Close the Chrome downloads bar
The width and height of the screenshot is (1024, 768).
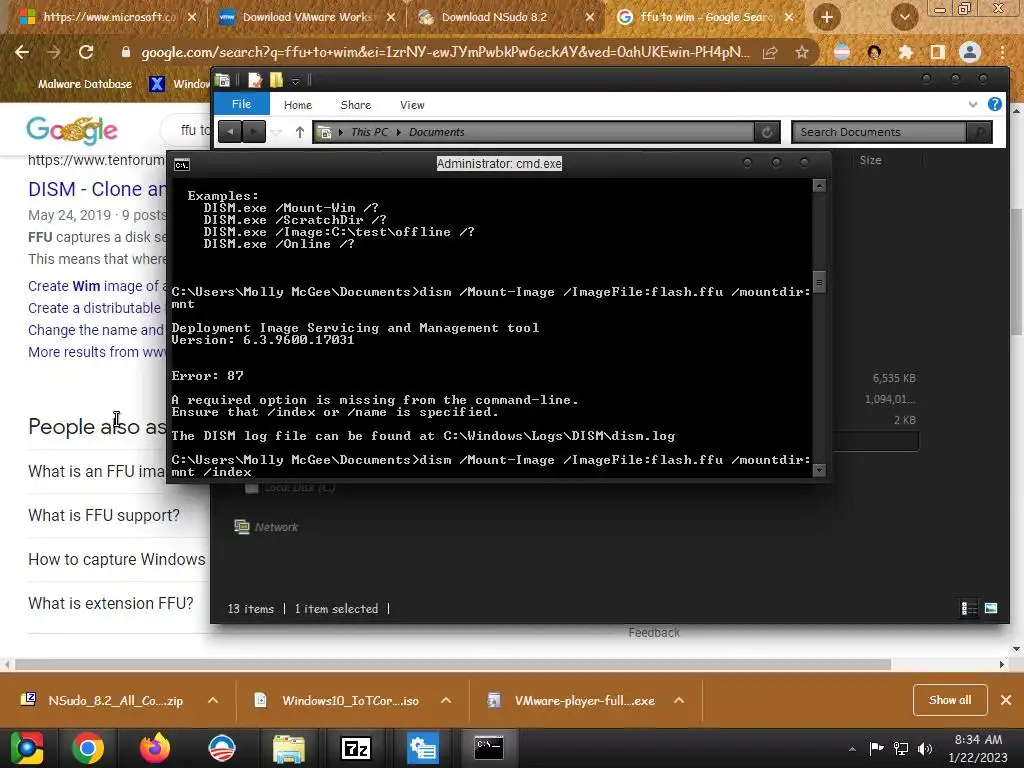pos(1006,700)
